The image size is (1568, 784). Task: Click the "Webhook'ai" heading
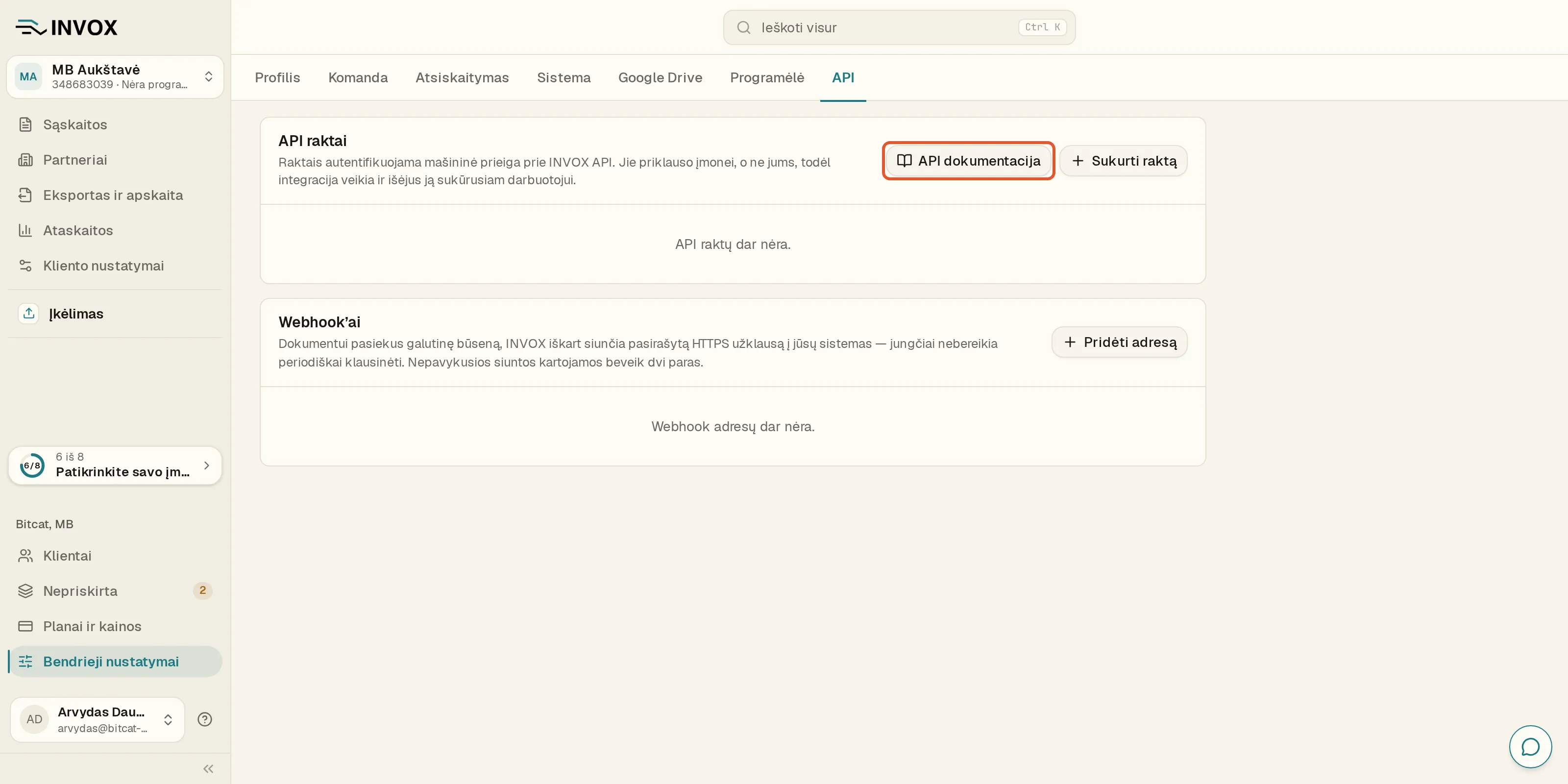[319, 322]
